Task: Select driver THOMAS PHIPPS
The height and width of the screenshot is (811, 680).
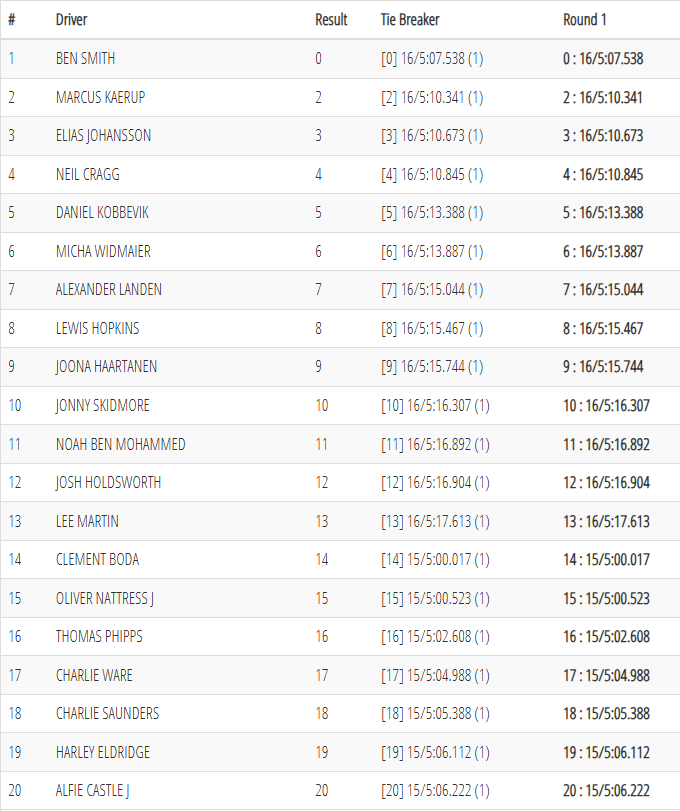Action: coord(101,636)
